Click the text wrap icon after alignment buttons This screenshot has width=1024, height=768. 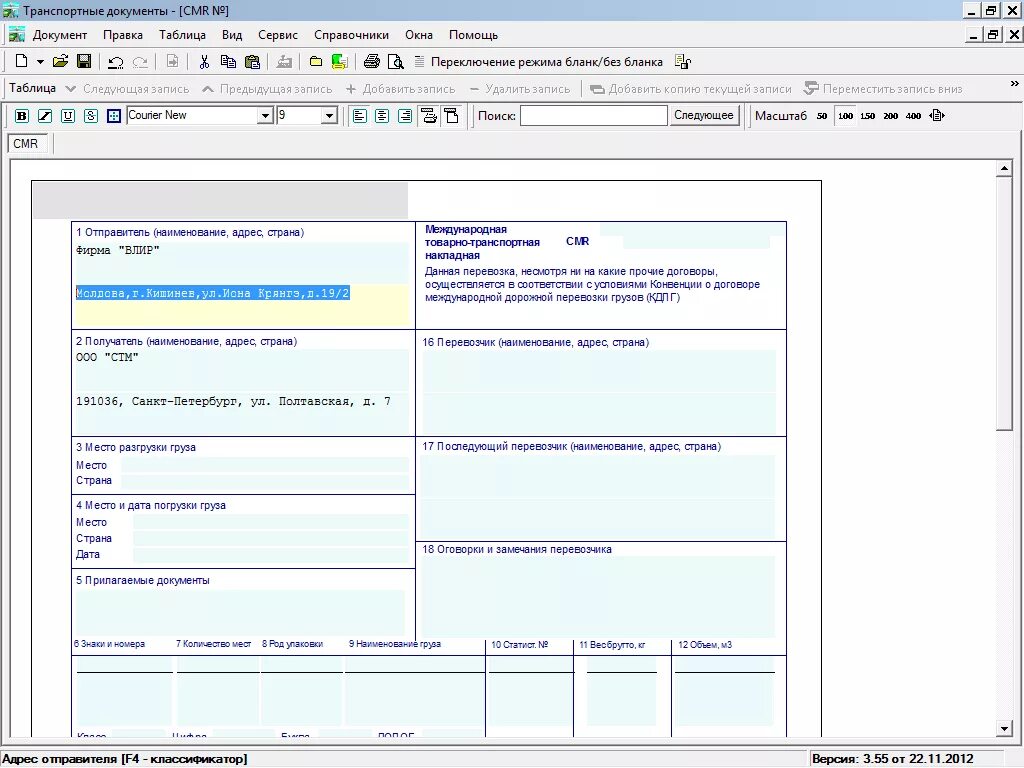pyautogui.click(x=429, y=116)
